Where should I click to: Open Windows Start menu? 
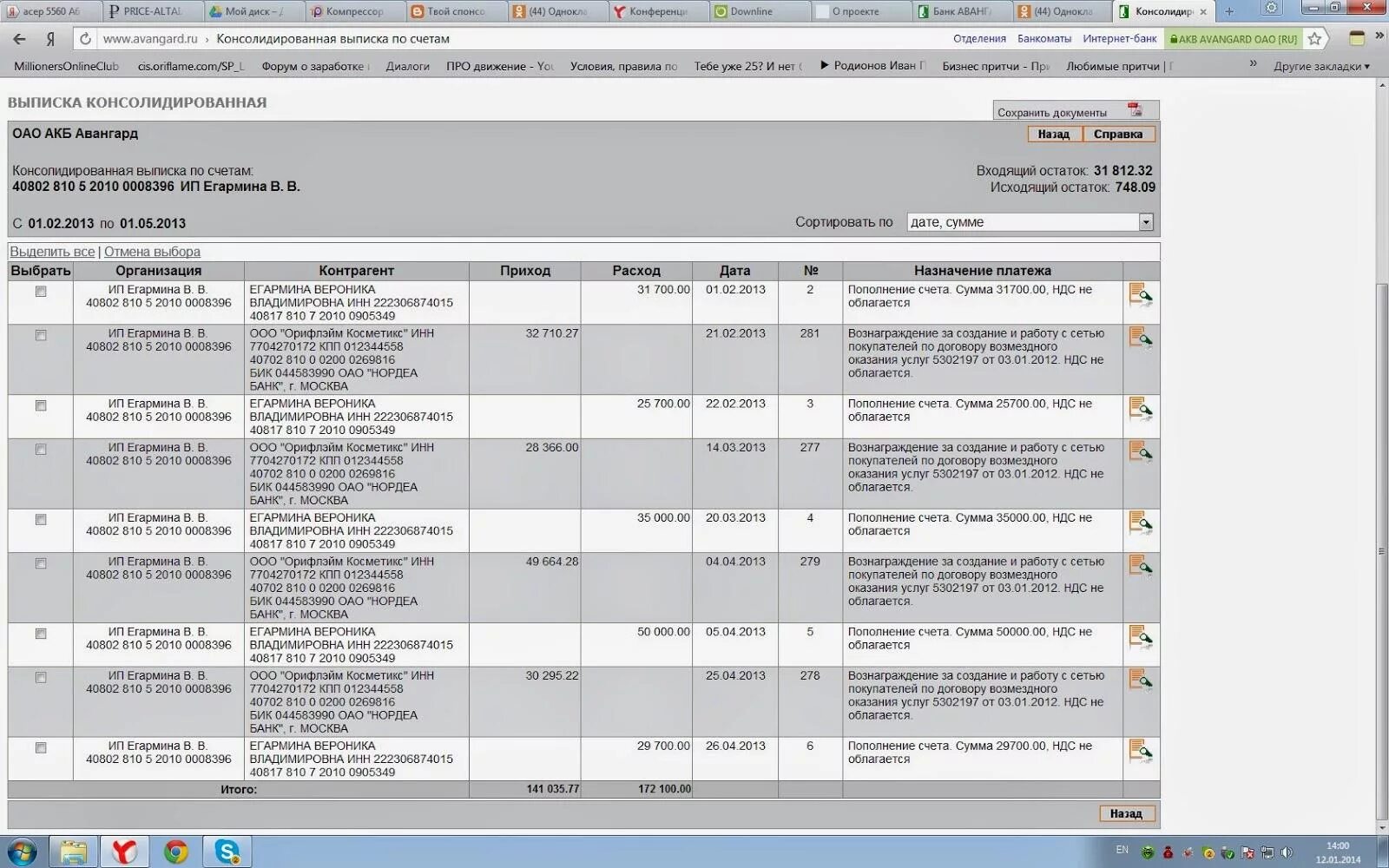(21, 852)
